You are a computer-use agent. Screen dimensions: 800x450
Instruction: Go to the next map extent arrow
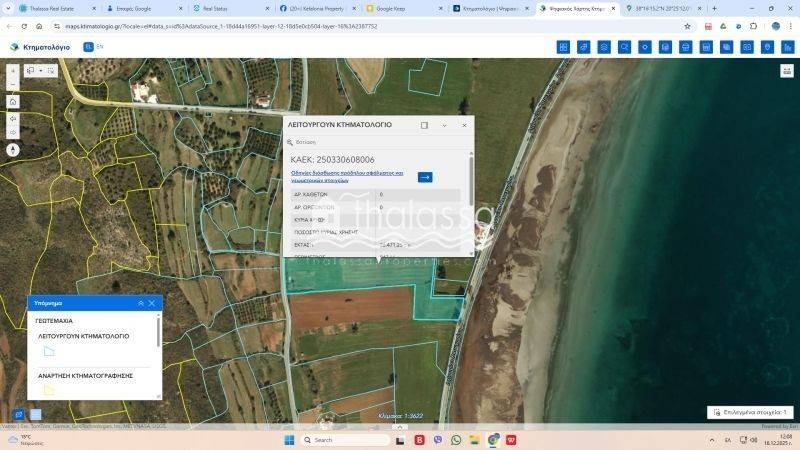pyautogui.click(x=13, y=132)
